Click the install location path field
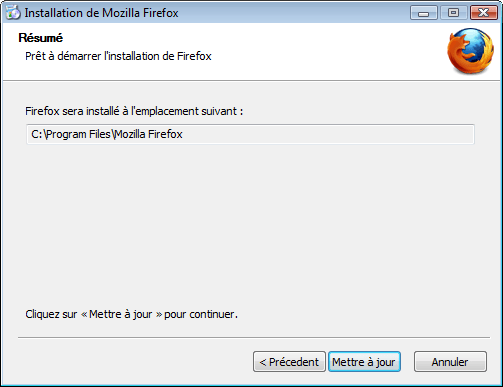Viewport: 503px width, 387px height. (x=250, y=134)
